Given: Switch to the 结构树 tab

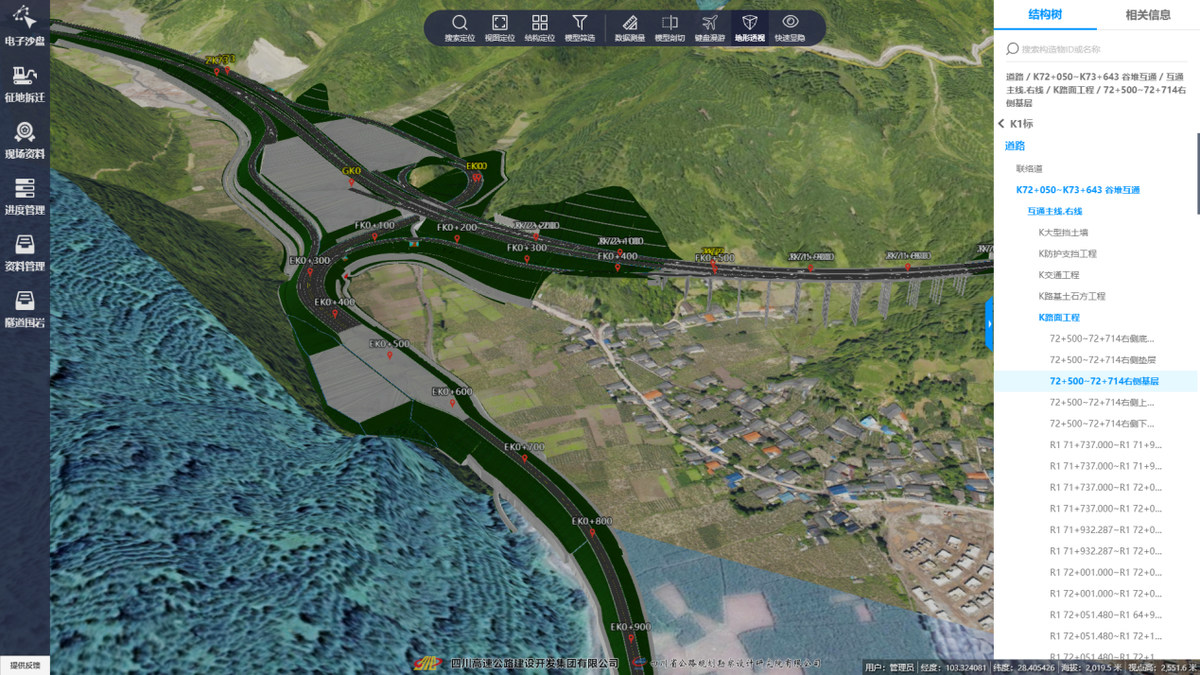Looking at the screenshot, I should coord(1045,15).
